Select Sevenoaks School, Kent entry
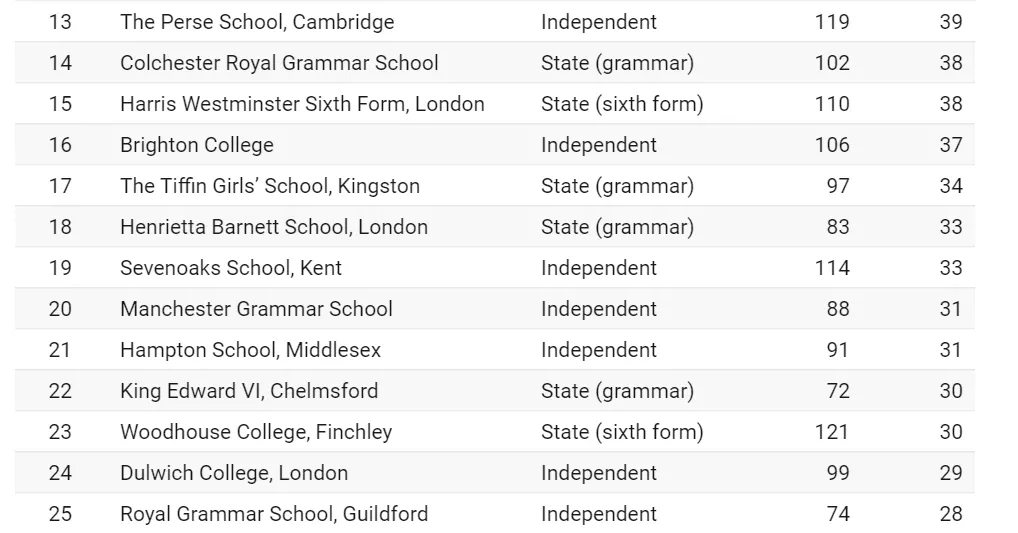The width and height of the screenshot is (1018, 533). coord(230,267)
